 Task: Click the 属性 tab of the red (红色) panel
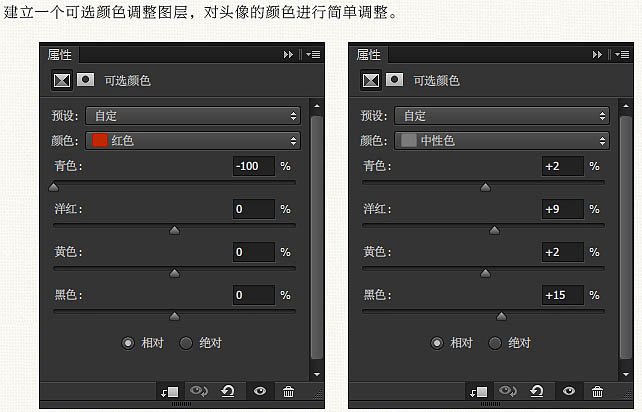pyautogui.click(x=60, y=55)
